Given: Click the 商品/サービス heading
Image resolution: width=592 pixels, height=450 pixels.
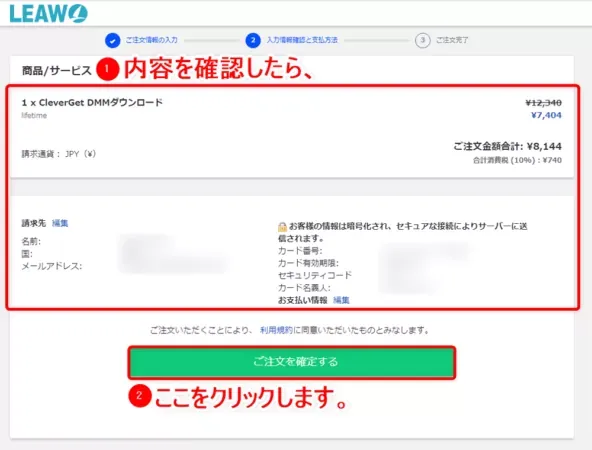Looking at the screenshot, I should (x=57, y=71).
